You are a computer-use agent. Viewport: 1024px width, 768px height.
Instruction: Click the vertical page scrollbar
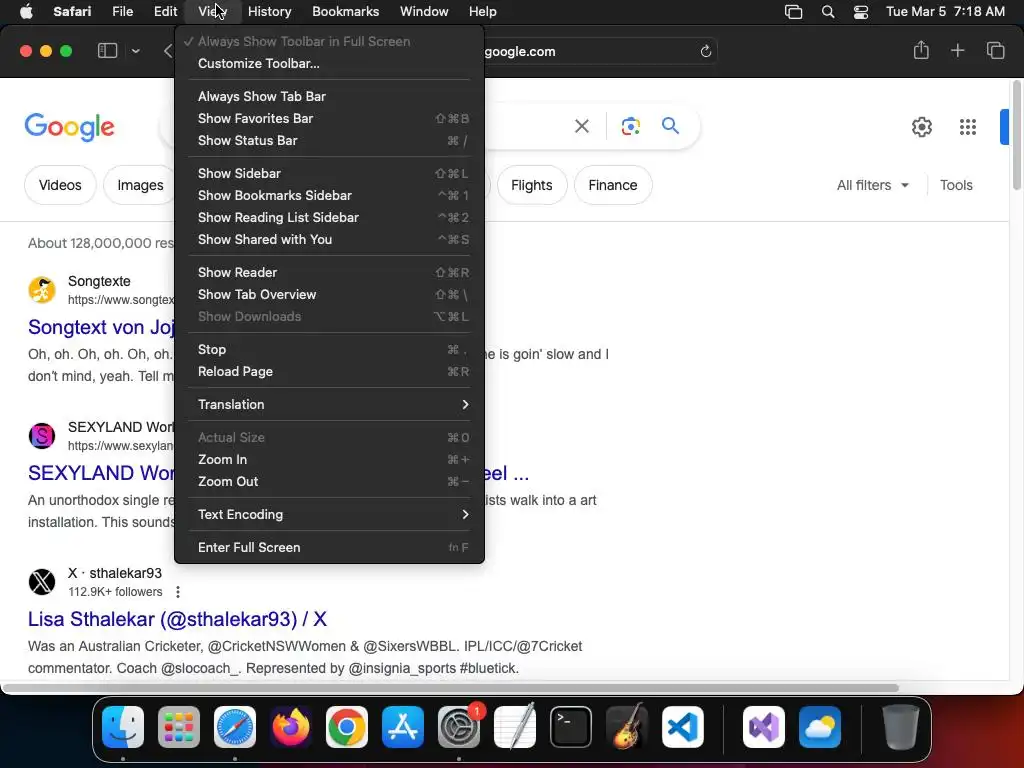pos(1017,134)
